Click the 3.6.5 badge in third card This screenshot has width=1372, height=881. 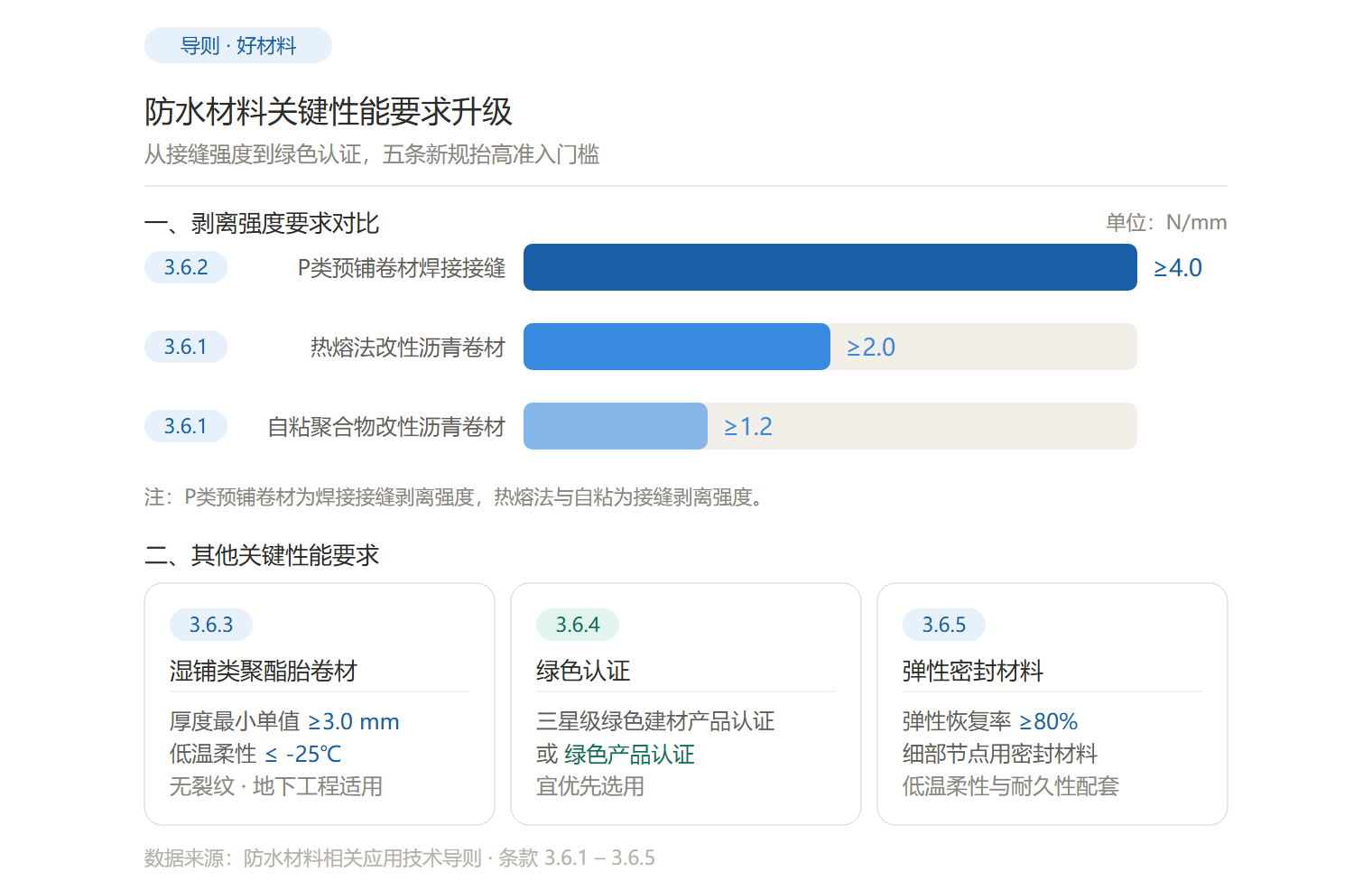[944, 625]
